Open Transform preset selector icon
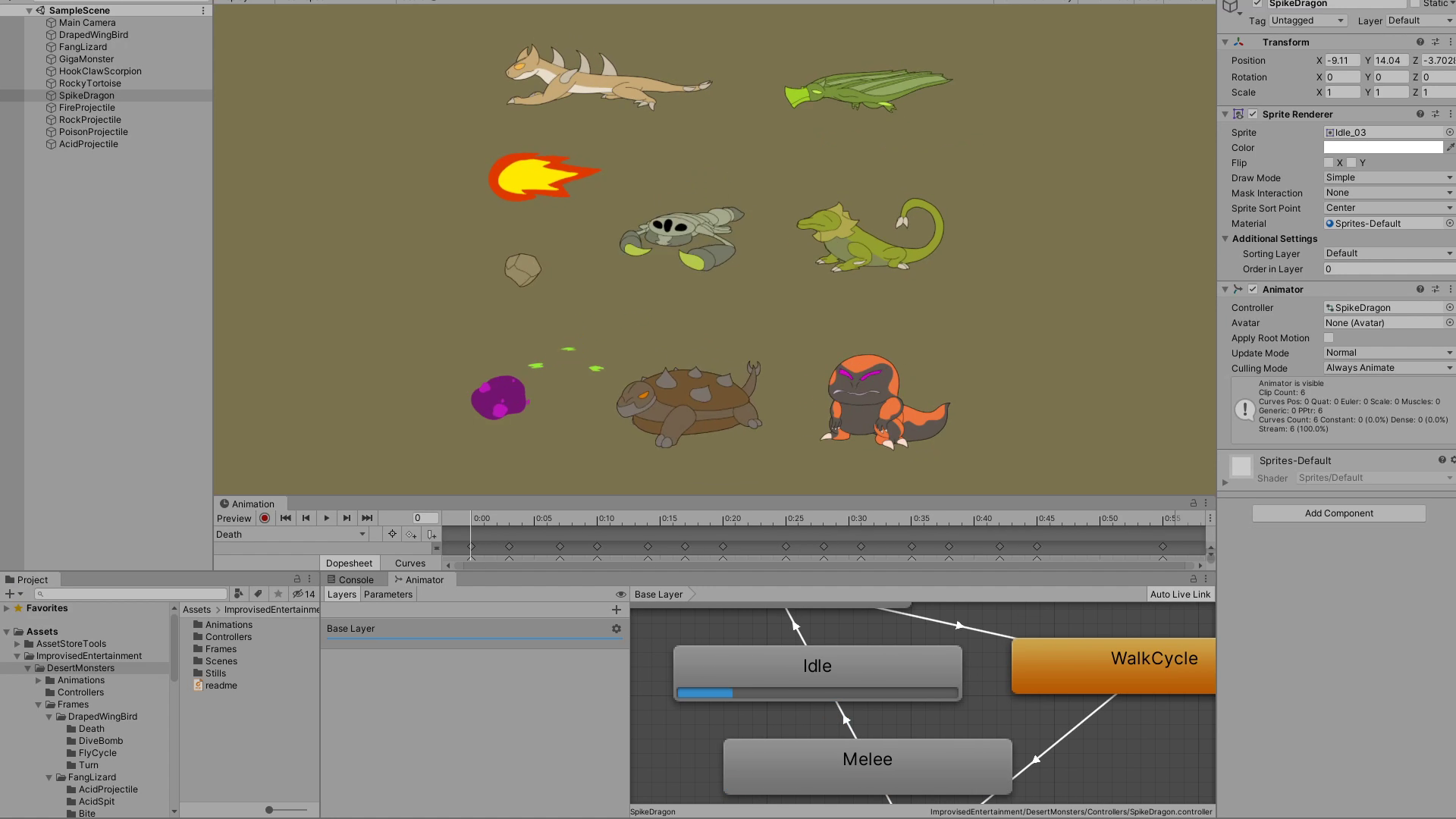Image resolution: width=1456 pixels, height=819 pixels. tap(1436, 42)
